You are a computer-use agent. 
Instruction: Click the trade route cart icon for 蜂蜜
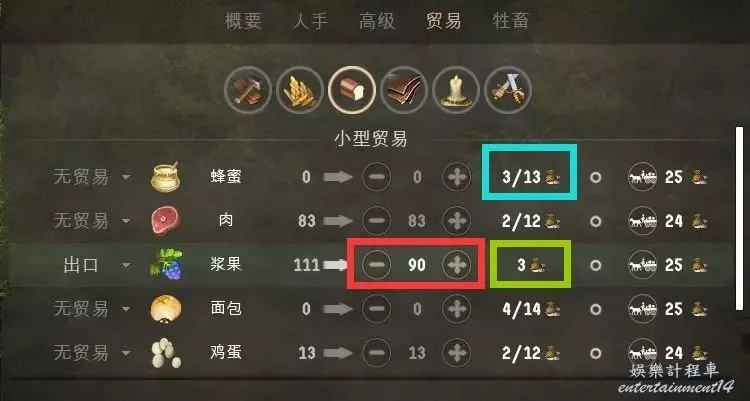[x=642, y=177]
